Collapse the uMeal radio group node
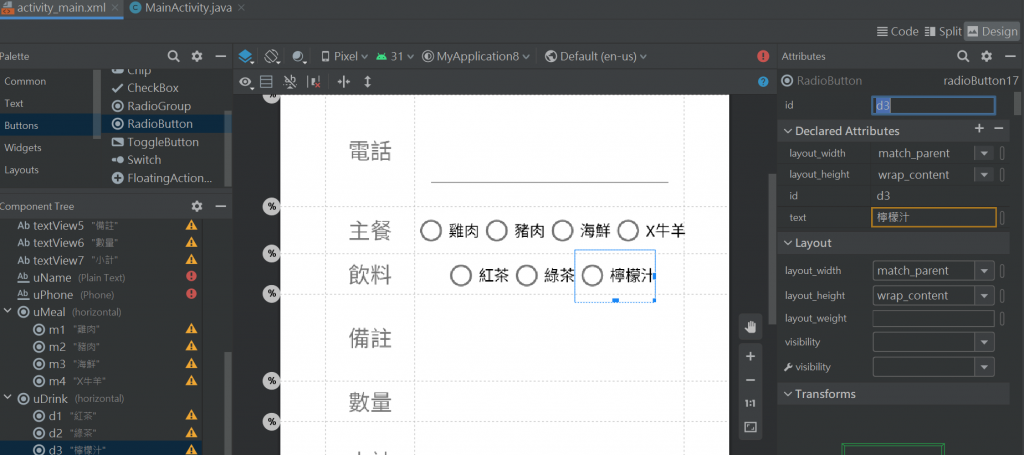 pos(8,311)
